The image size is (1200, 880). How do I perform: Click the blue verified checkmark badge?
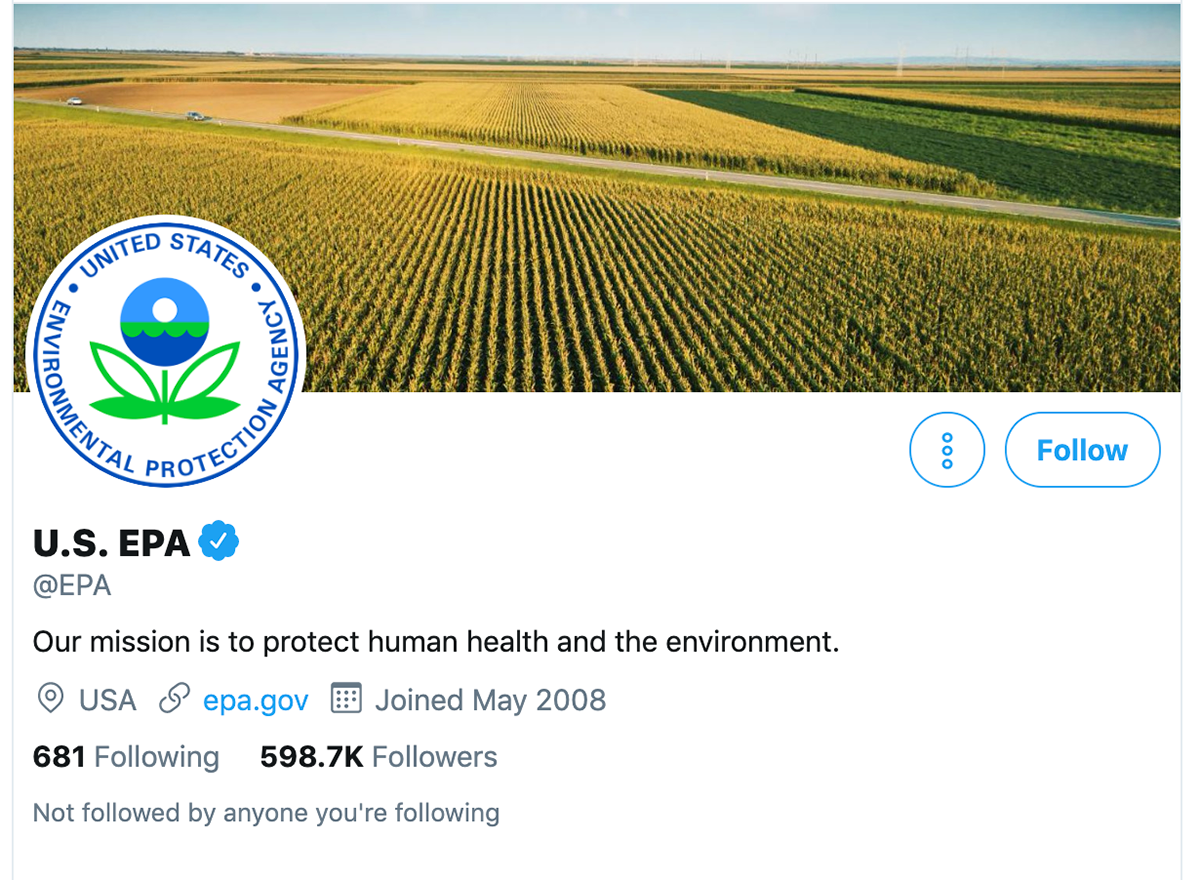219,542
